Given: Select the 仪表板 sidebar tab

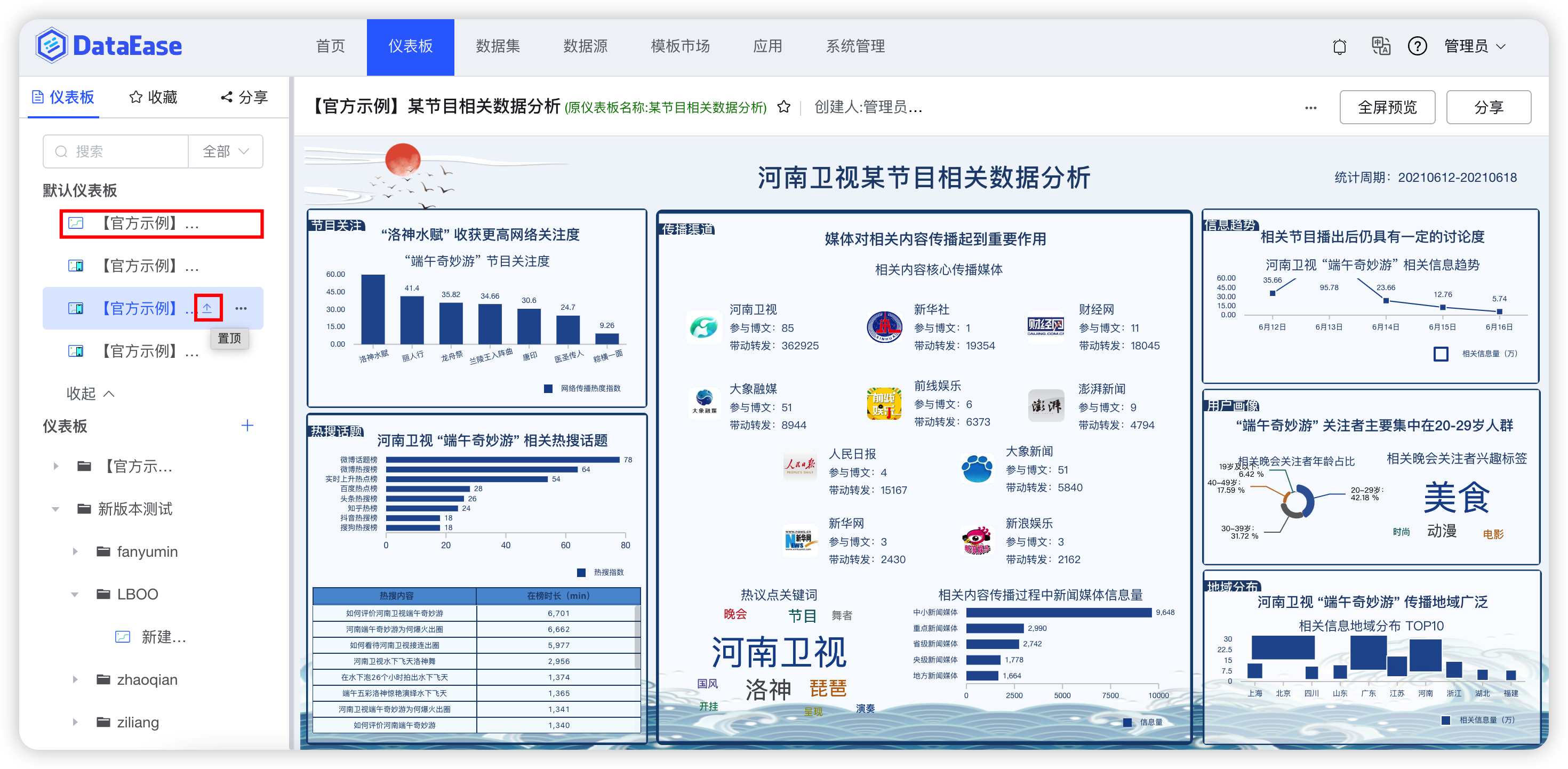Looking at the screenshot, I should click(63, 98).
